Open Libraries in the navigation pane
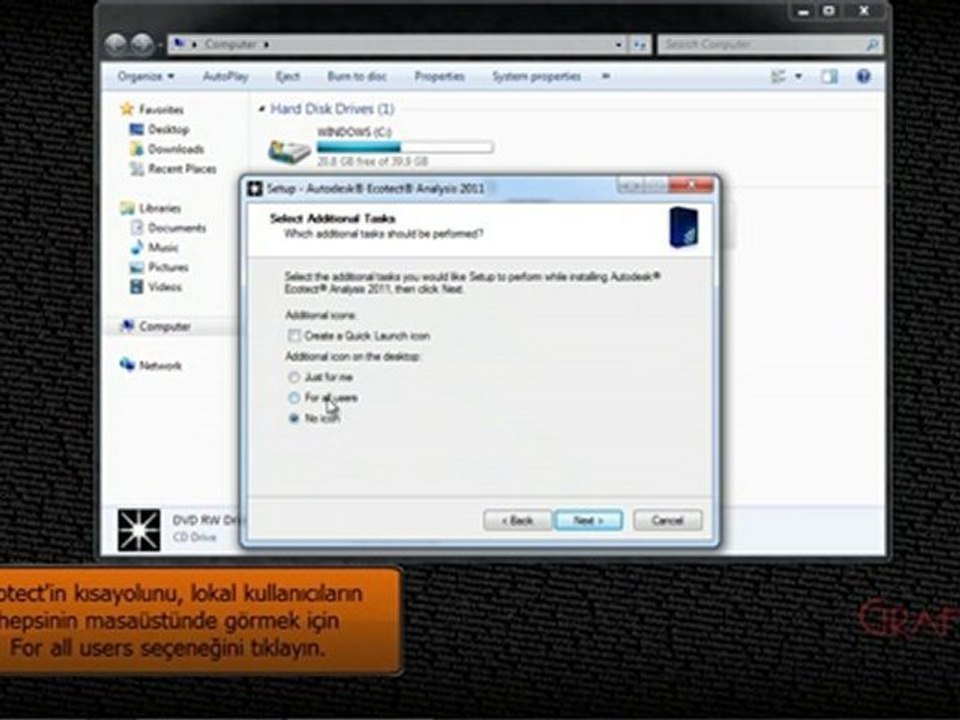This screenshot has height=720, width=960. (x=160, y=208)
